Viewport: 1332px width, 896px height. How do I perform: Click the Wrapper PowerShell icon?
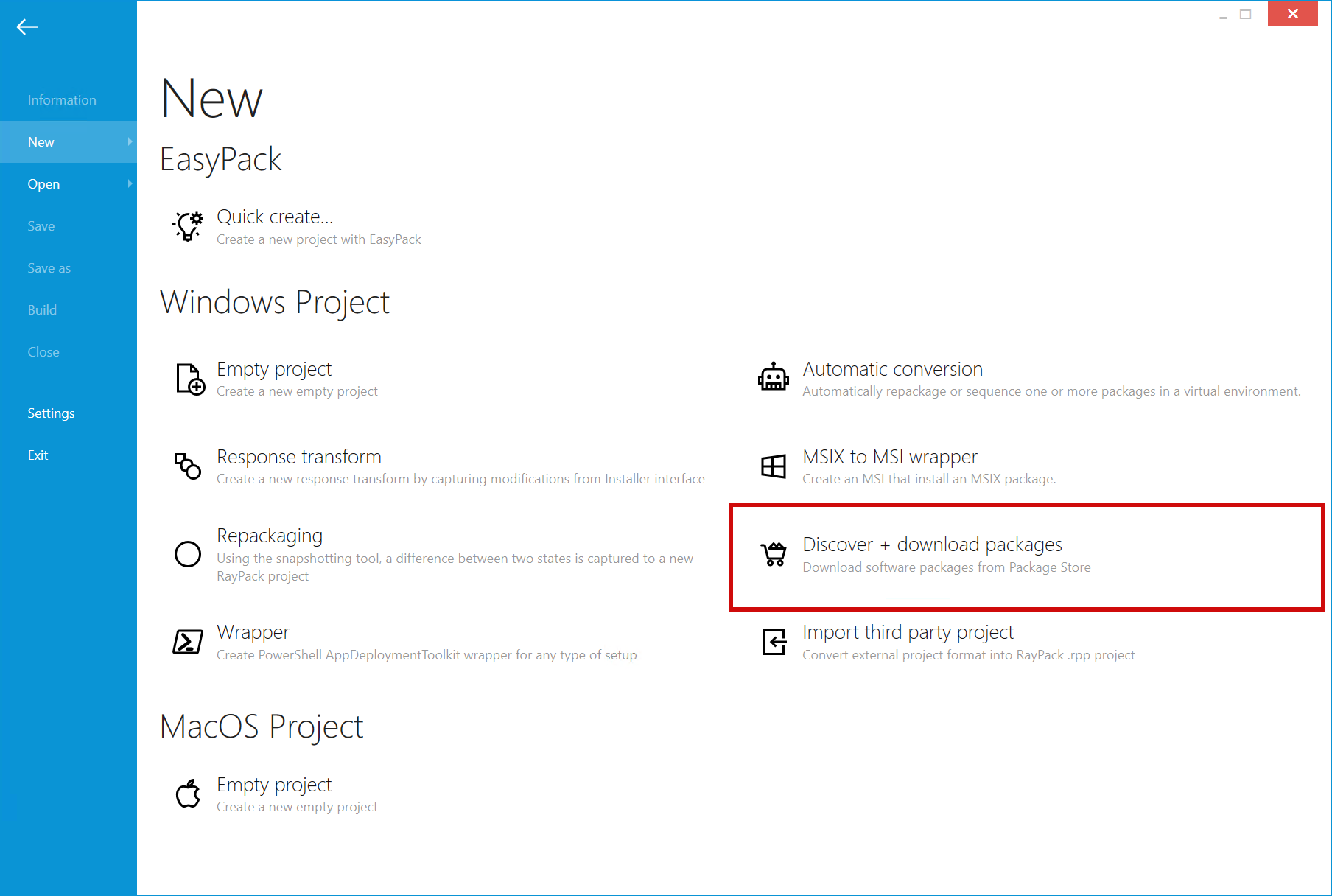188,641
